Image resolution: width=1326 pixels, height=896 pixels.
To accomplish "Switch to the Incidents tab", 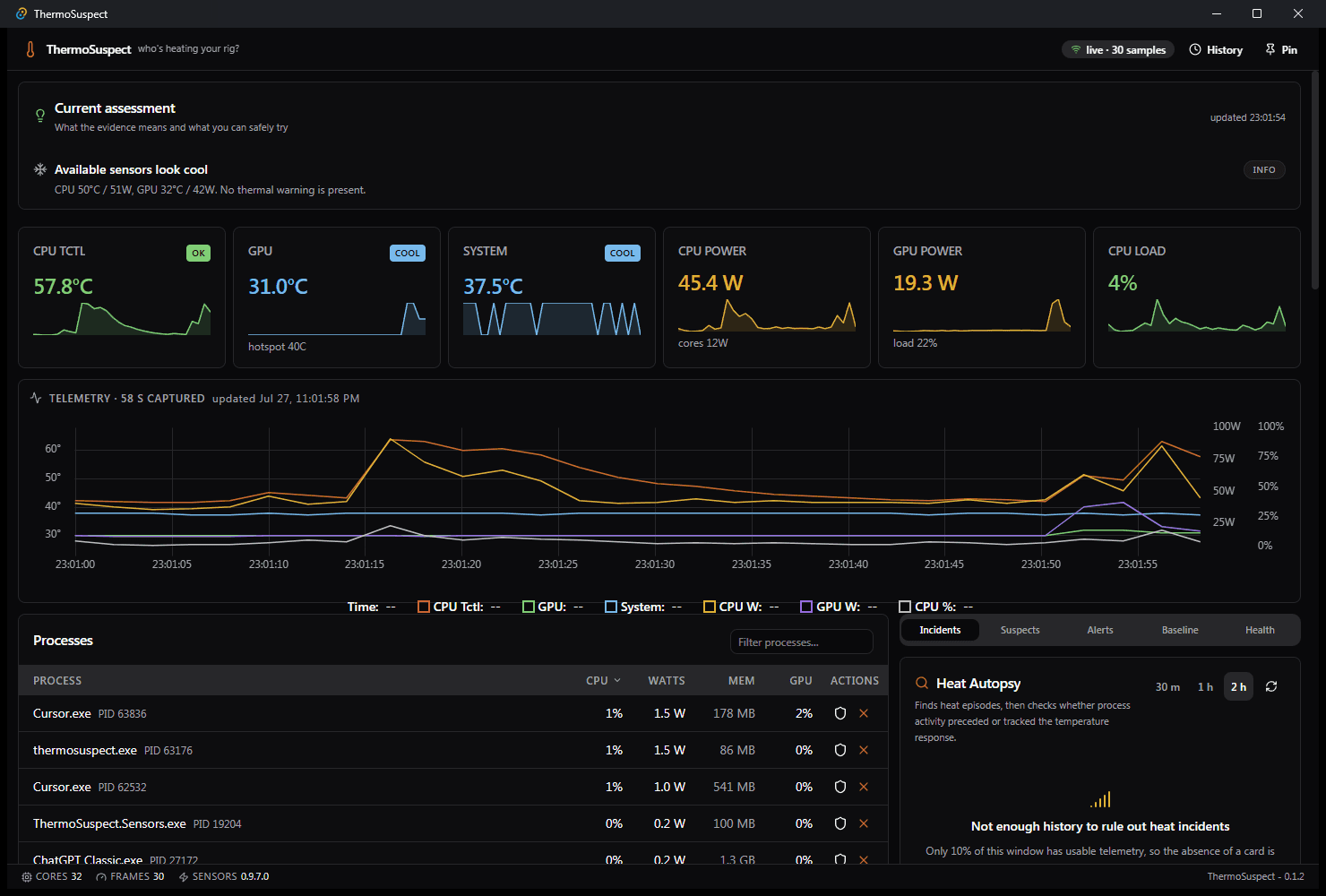I will 940,630.
